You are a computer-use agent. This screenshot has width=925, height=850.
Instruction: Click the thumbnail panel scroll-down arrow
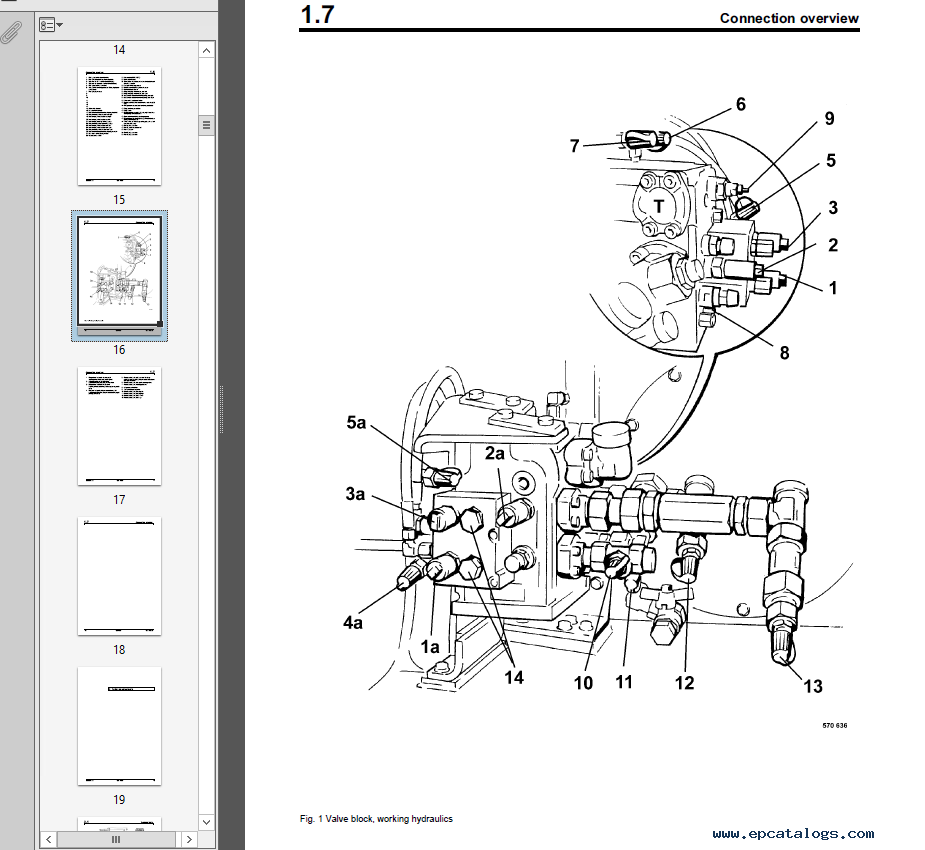click(x=206, y=822)
